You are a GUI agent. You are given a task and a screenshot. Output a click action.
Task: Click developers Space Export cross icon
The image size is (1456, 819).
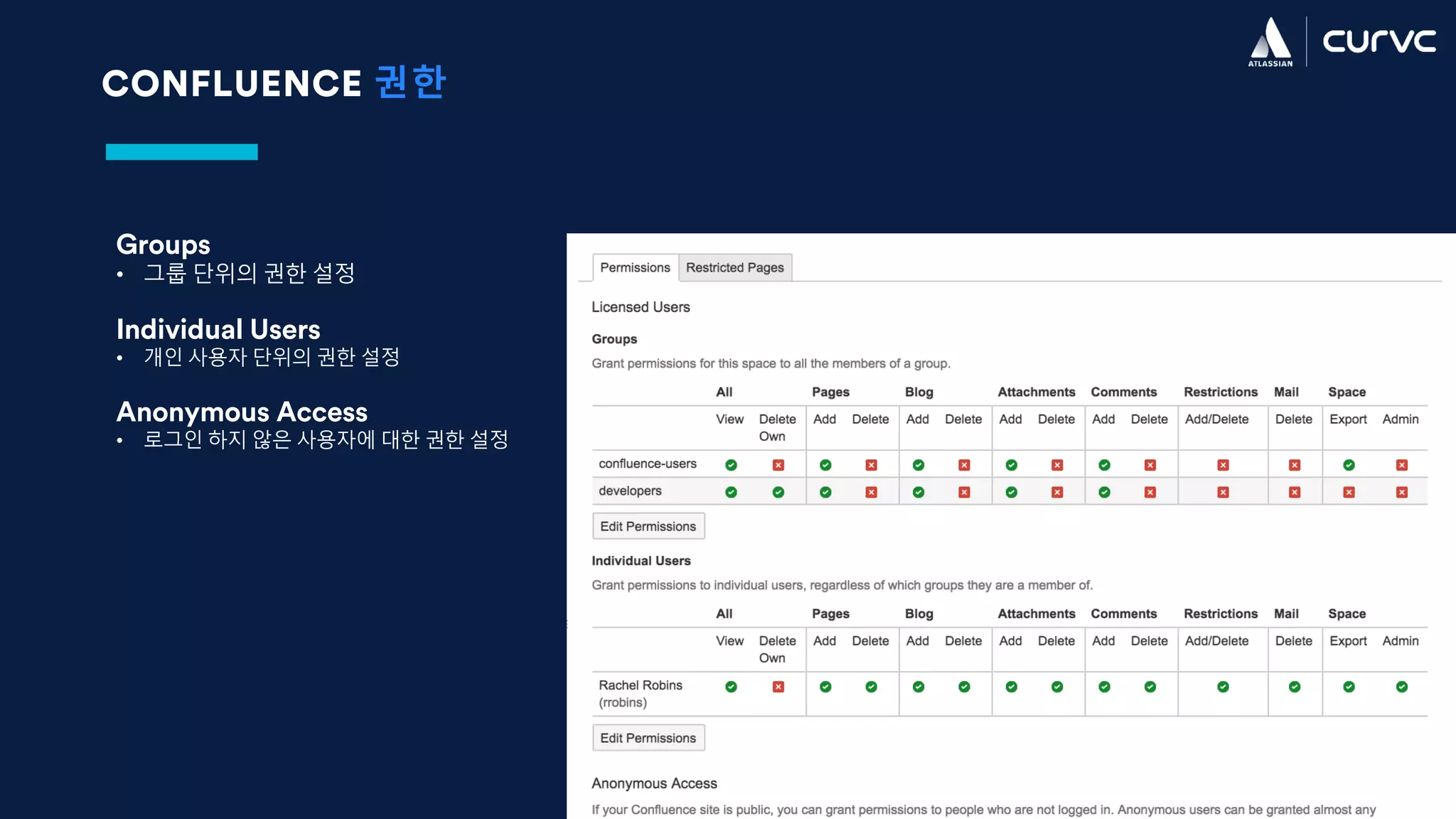(x=1349, y=492)
